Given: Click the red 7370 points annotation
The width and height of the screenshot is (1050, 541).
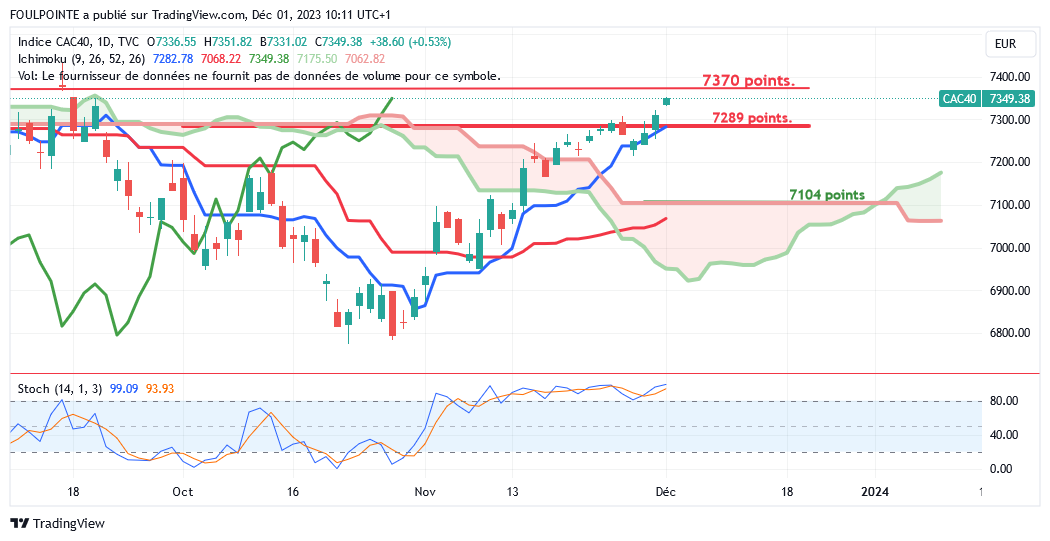Looking at the screenshot, I should point(749,80).
